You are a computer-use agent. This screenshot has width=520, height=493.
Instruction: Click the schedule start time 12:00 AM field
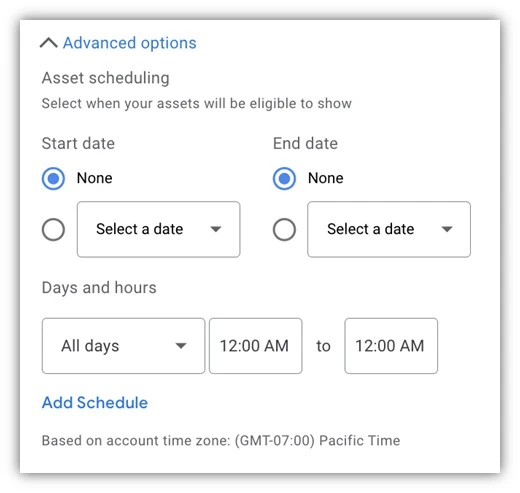tap(256, 346)
